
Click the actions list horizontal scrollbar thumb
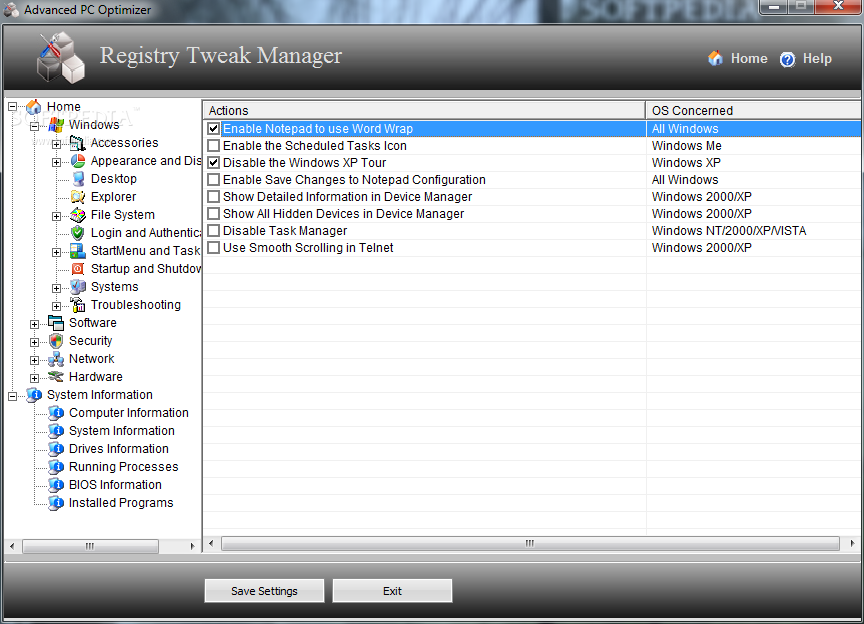(x=530, y=544)
